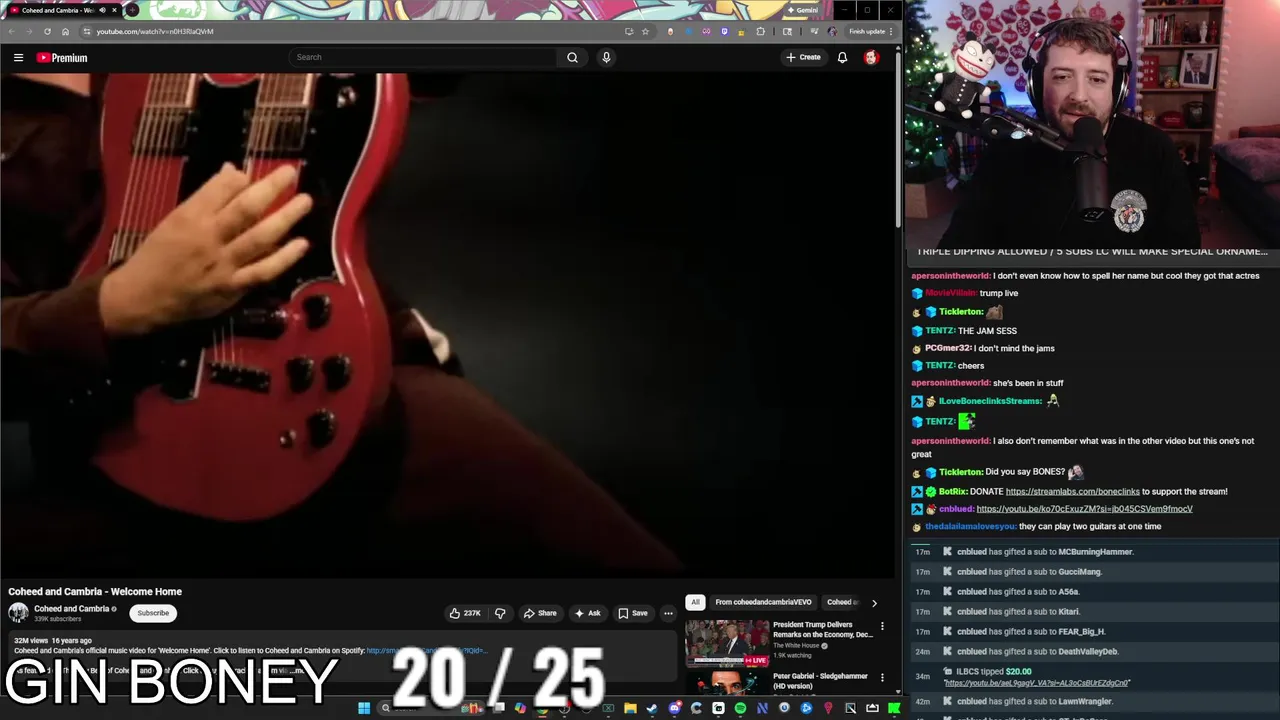Open the YouTube hamburger guide menu
Screen dimensions: 1280x720
click(18, 57)
